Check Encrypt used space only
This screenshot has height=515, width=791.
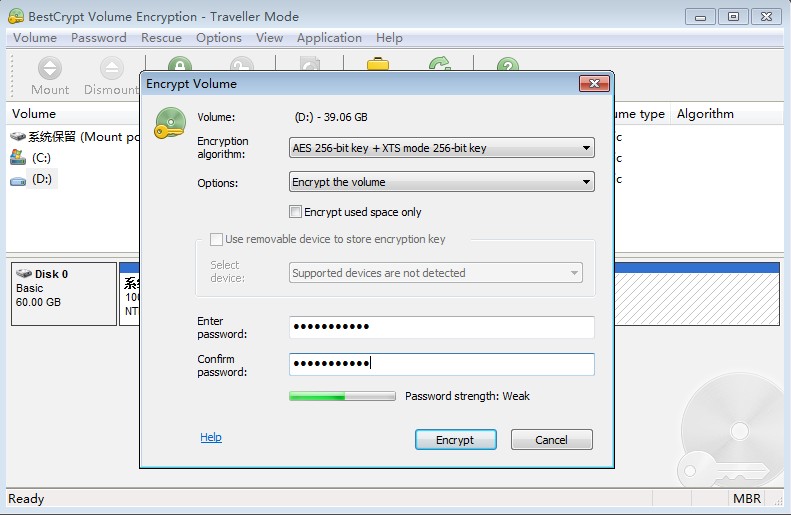(296, 211)
